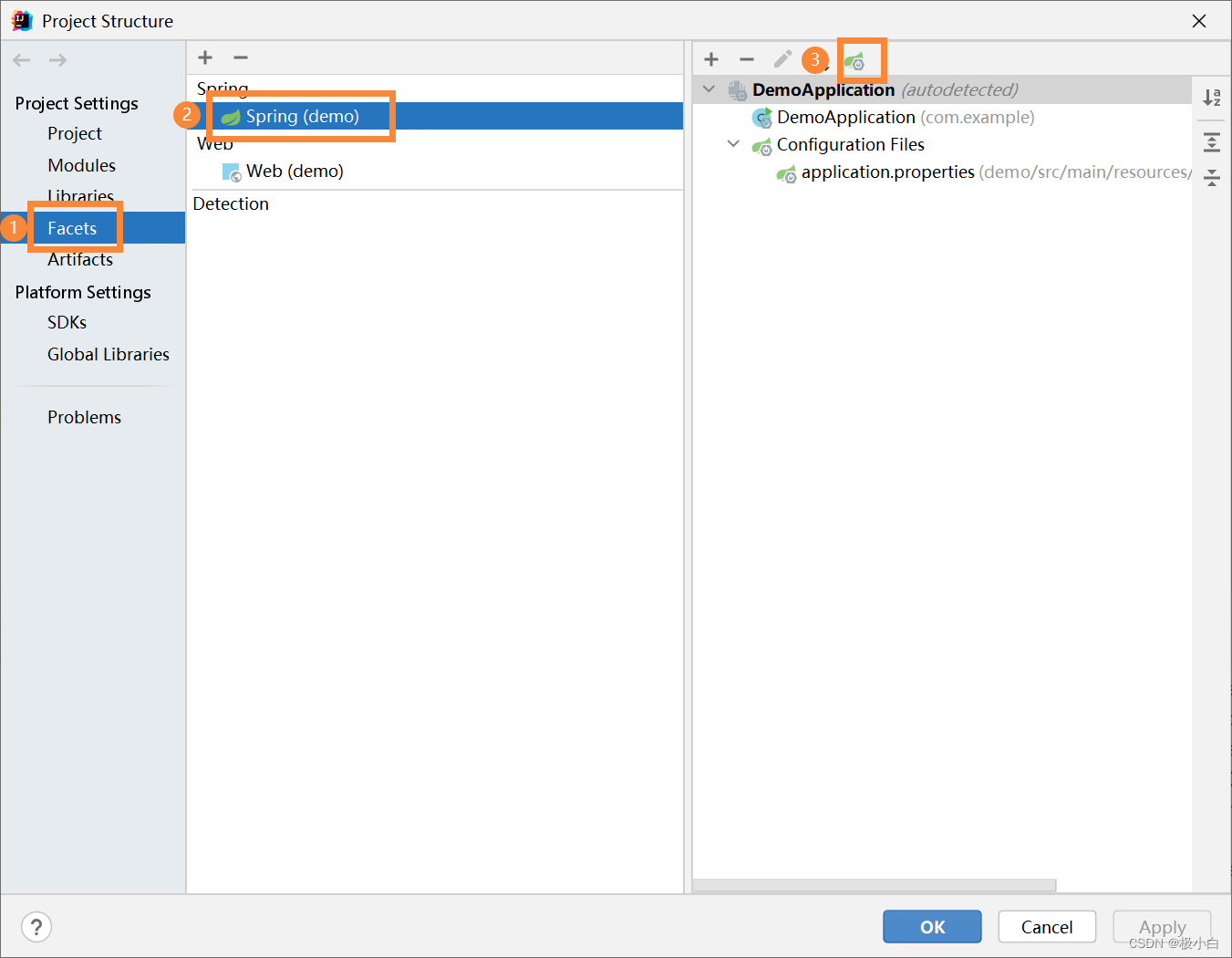Remove the selected facet with minus icon

tap(241, 57)
